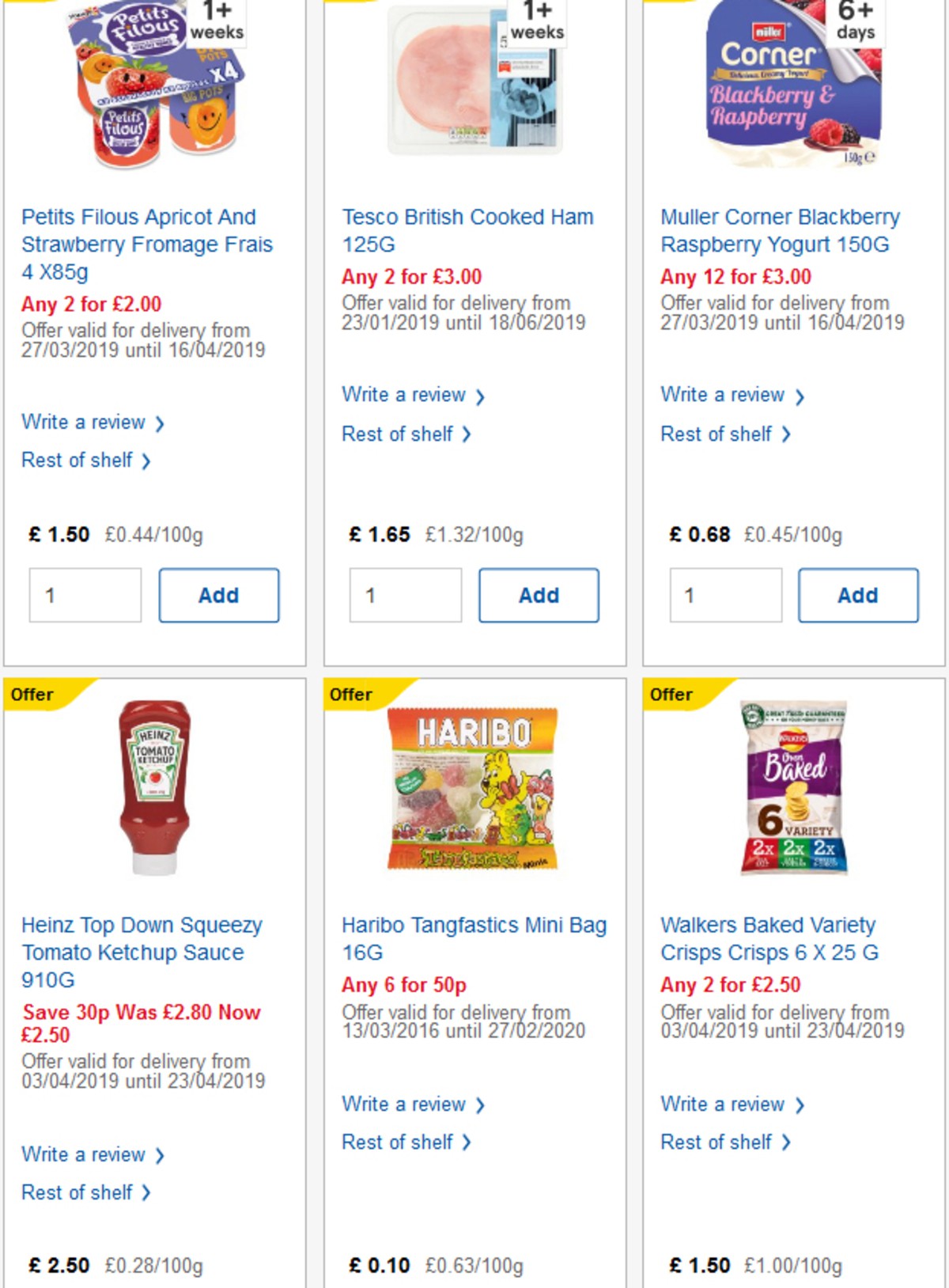Open Muller Corner Blackberry Raspberry product page
Screen dimensions: 949x1288
coord(780,230)
